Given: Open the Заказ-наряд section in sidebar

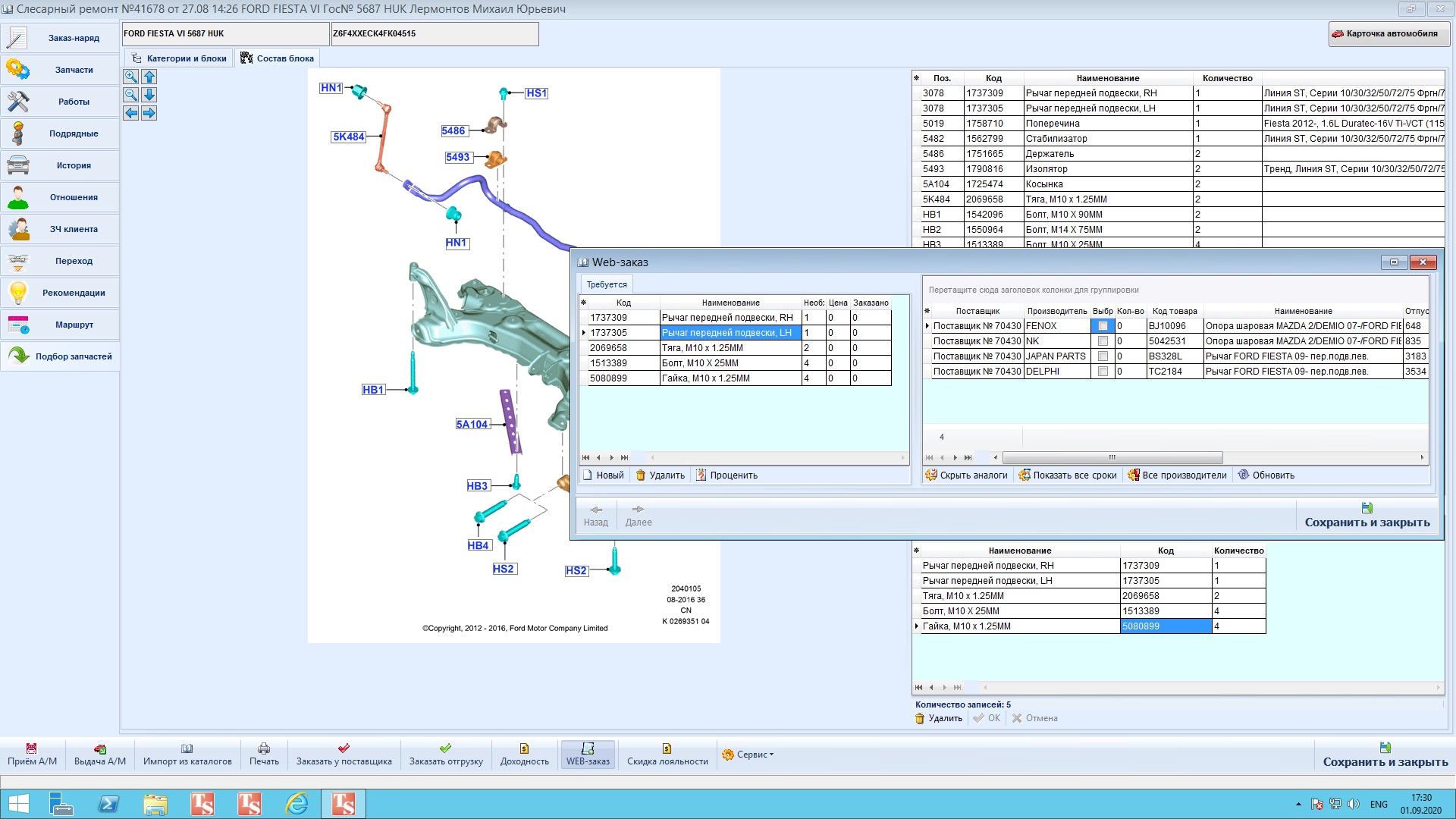Looking at the screenshot, I should pyautogui.click(x=60, y=38).
